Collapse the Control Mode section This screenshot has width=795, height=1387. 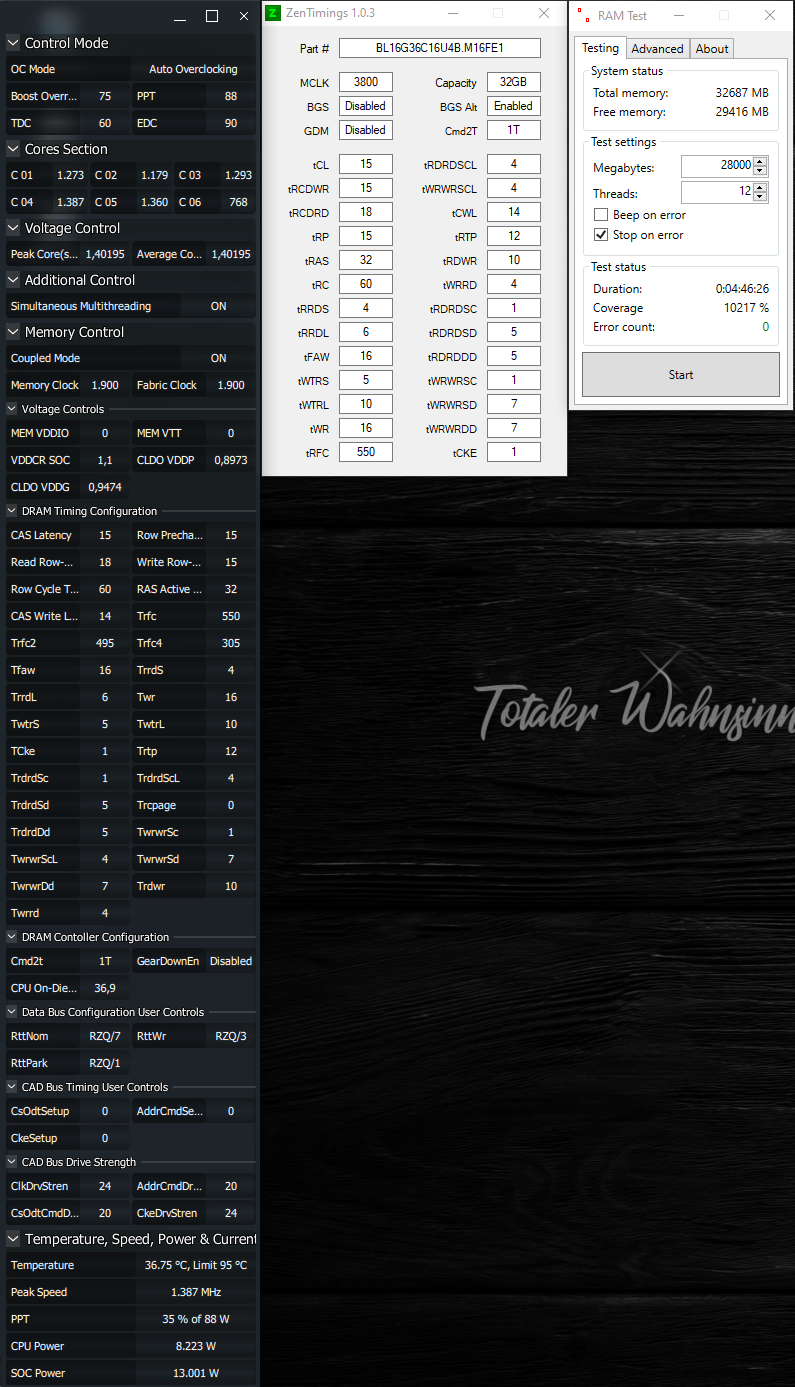pyautogui.click(x=13, y=43)
